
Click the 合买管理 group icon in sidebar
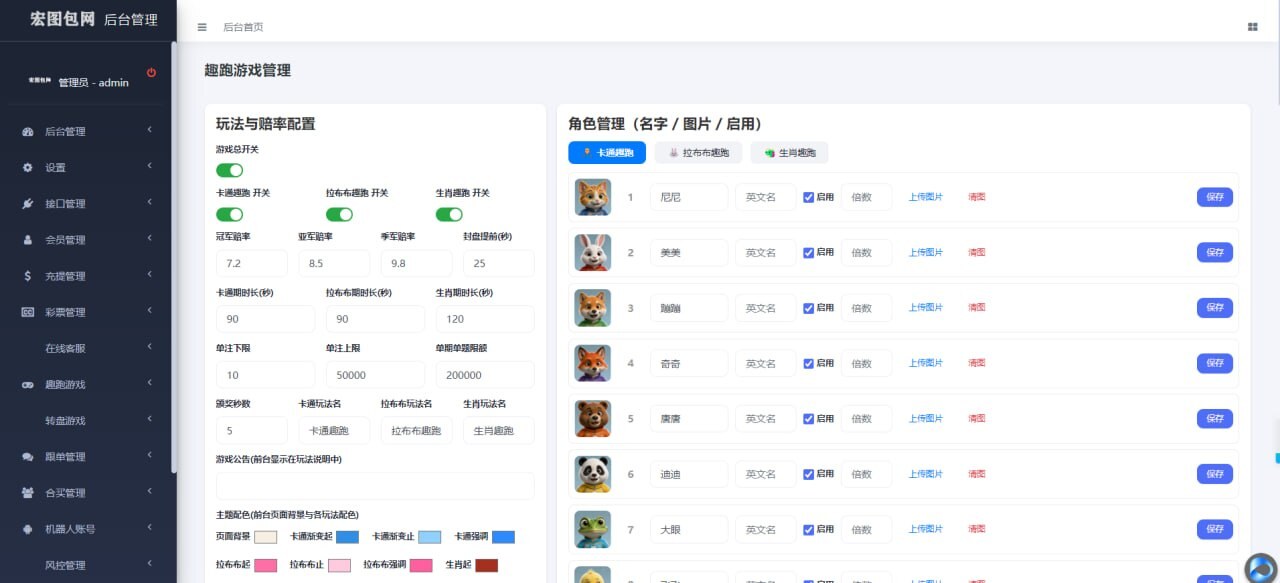tap(28, 493)
